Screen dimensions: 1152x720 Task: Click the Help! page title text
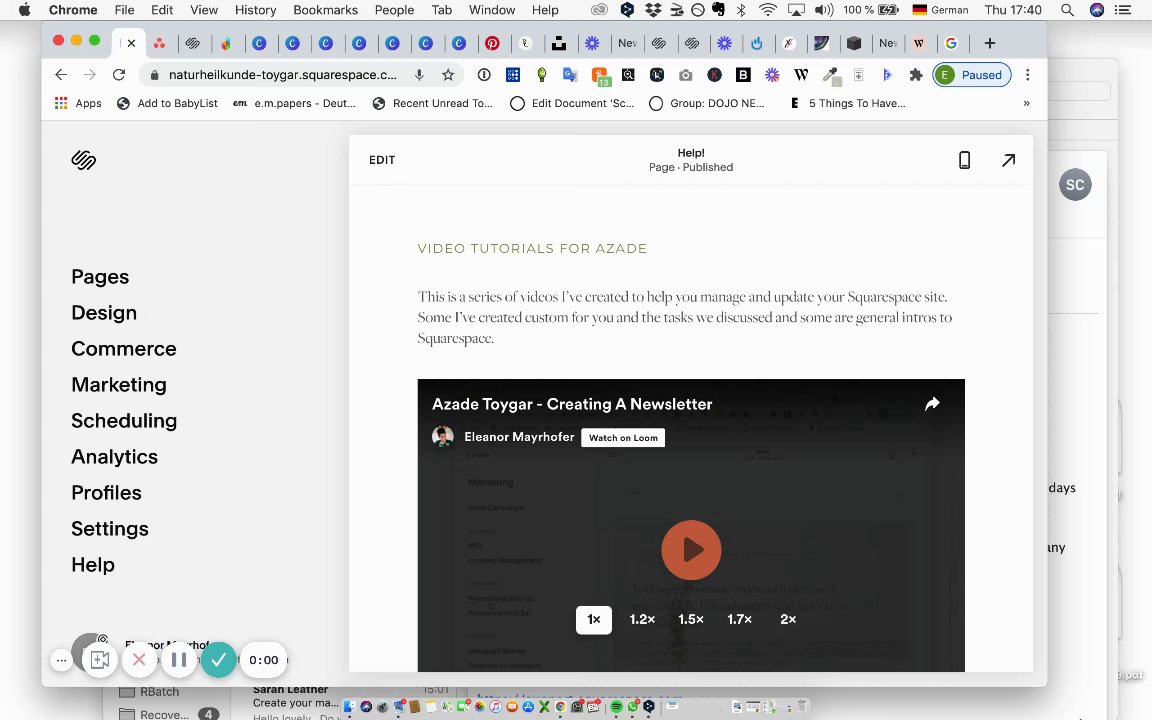[x=691, y=153]
